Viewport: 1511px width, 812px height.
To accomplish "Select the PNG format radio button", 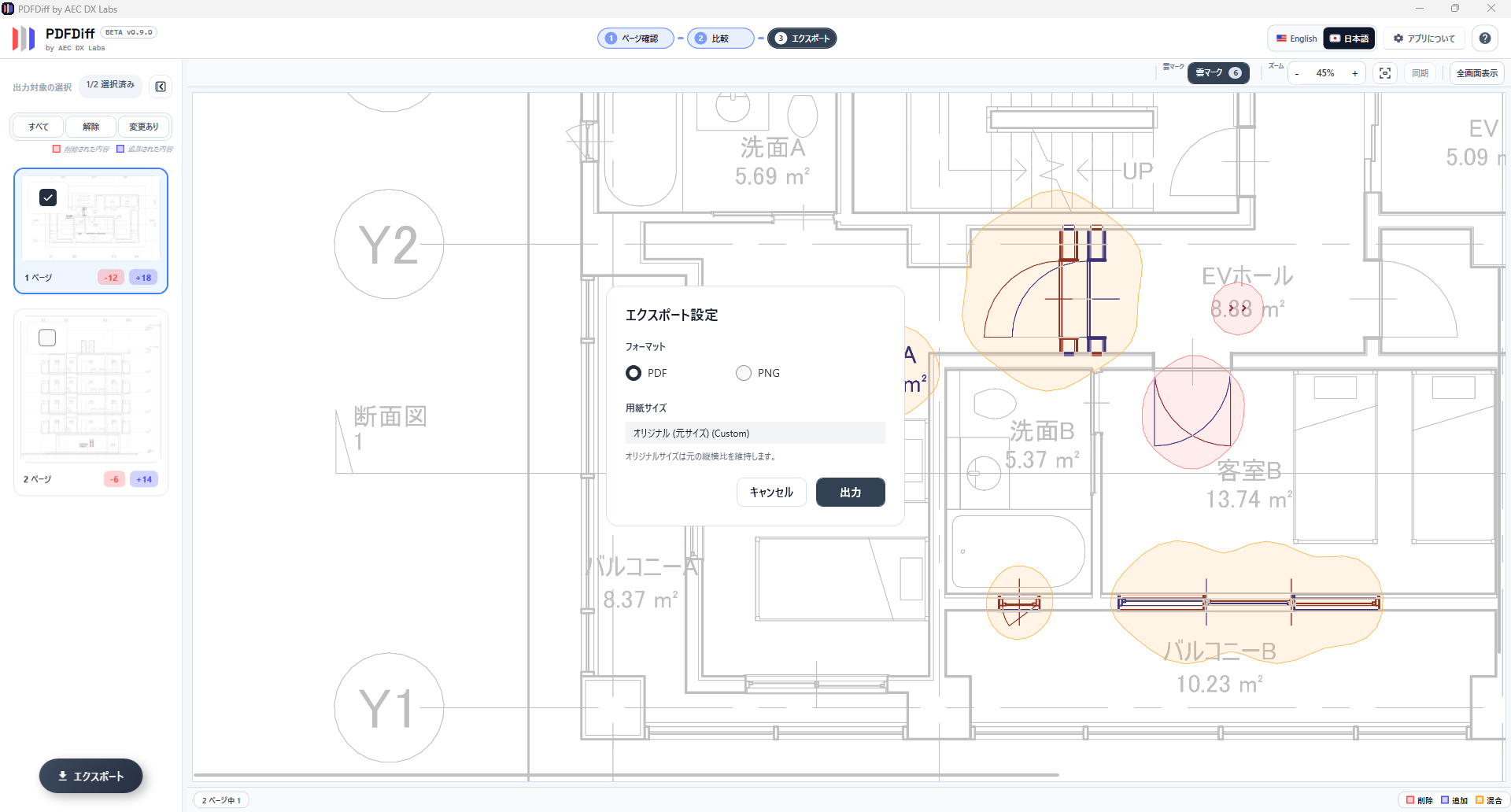I will coord(744,373).
